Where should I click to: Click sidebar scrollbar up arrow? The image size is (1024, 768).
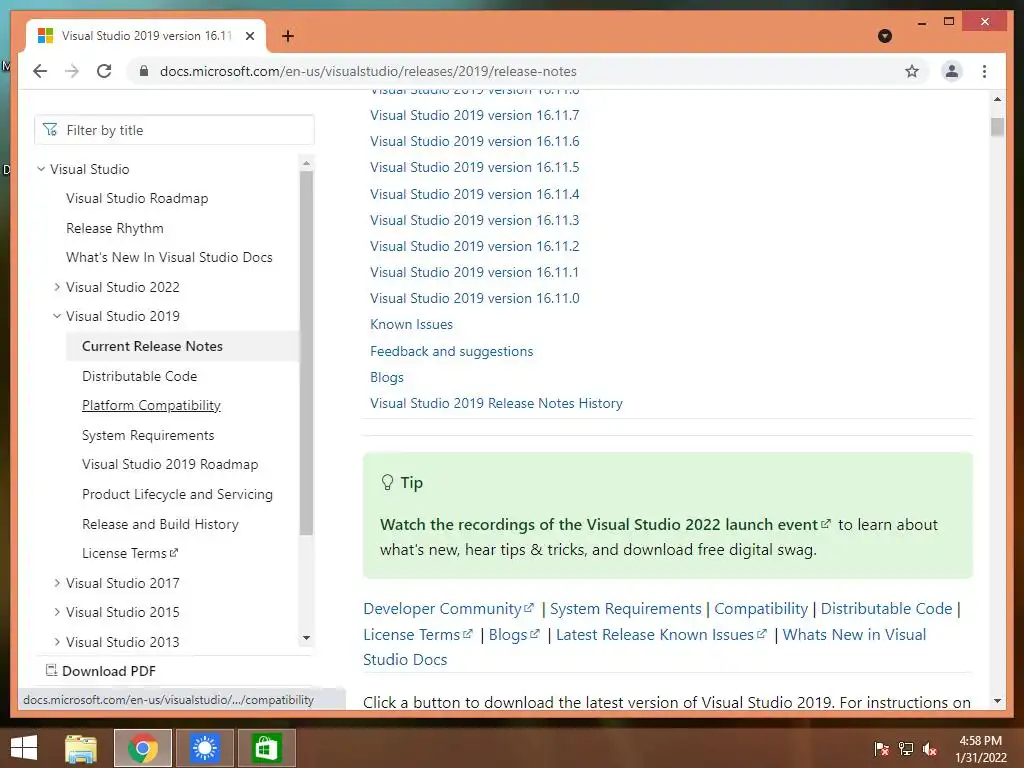click(306, 162)
